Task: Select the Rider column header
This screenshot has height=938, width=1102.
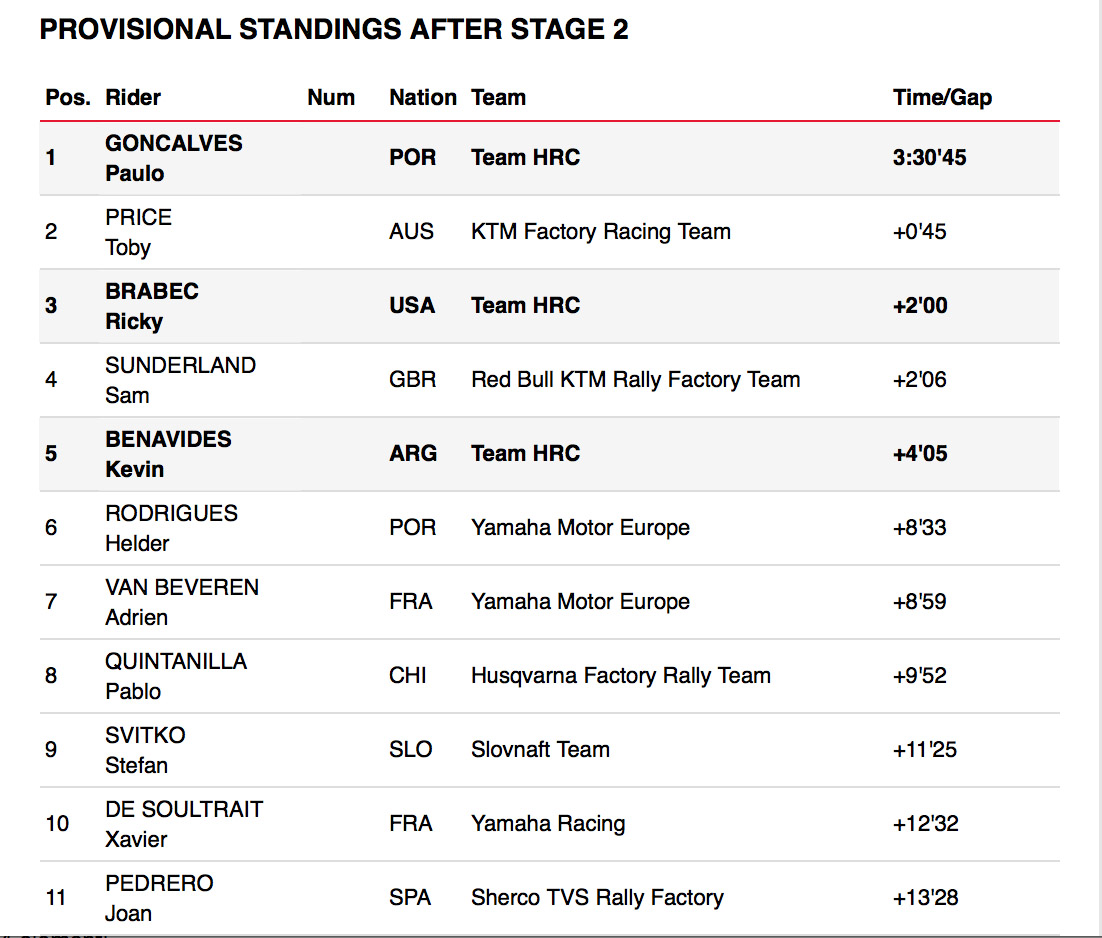Action: (133, 97)
